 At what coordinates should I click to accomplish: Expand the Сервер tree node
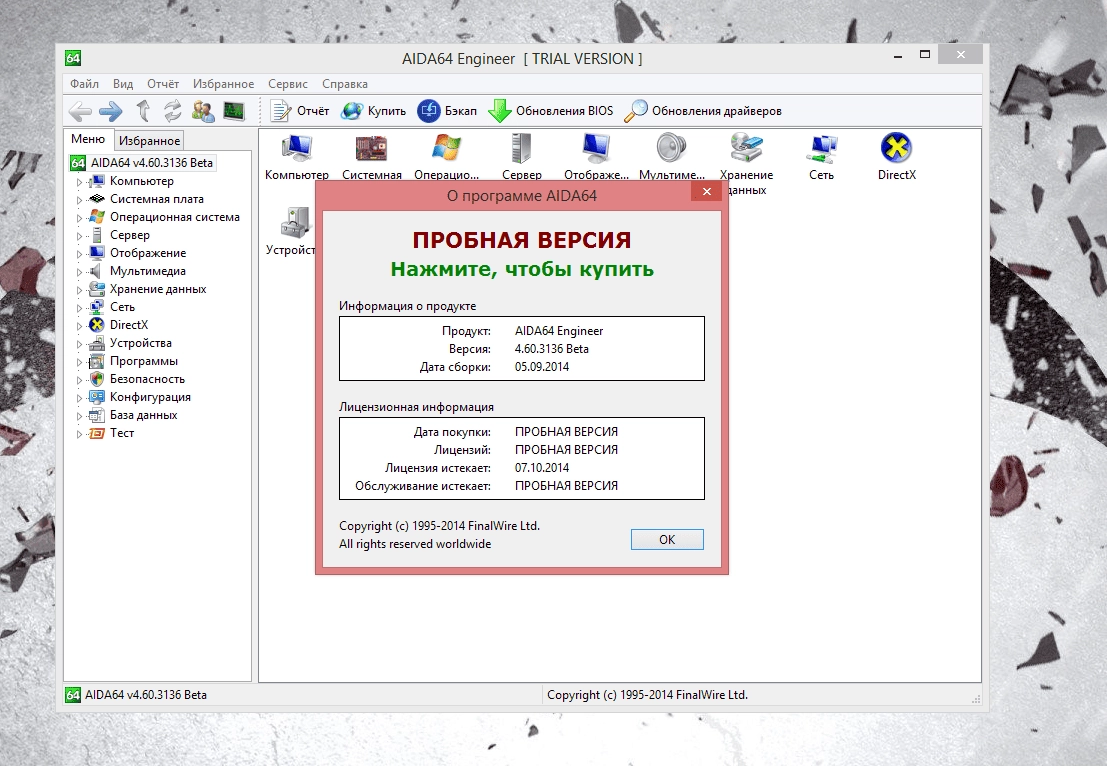pos(79,236)
